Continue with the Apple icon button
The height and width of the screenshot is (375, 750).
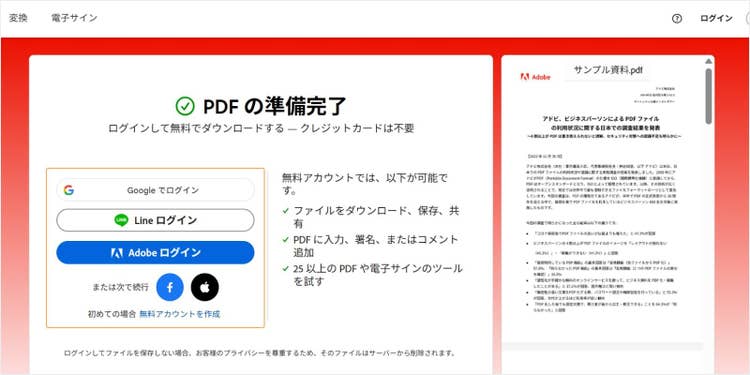[205, 287]
